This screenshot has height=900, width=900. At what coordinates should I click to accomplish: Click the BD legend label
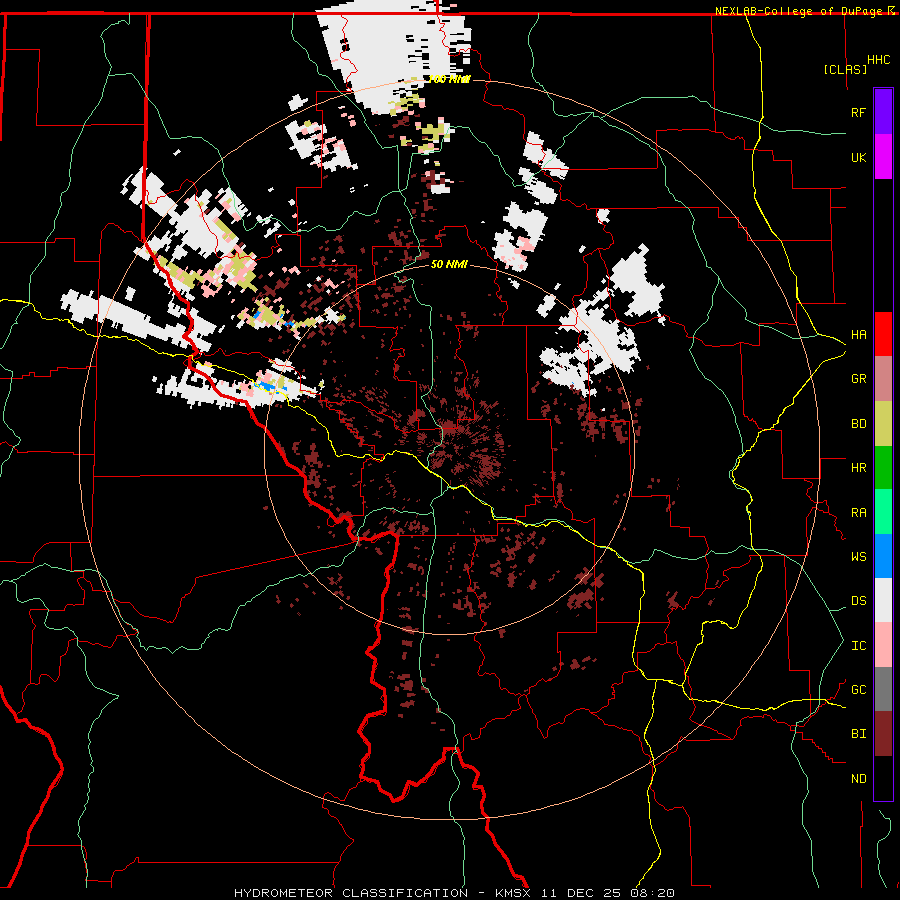[x=858, y=424]
